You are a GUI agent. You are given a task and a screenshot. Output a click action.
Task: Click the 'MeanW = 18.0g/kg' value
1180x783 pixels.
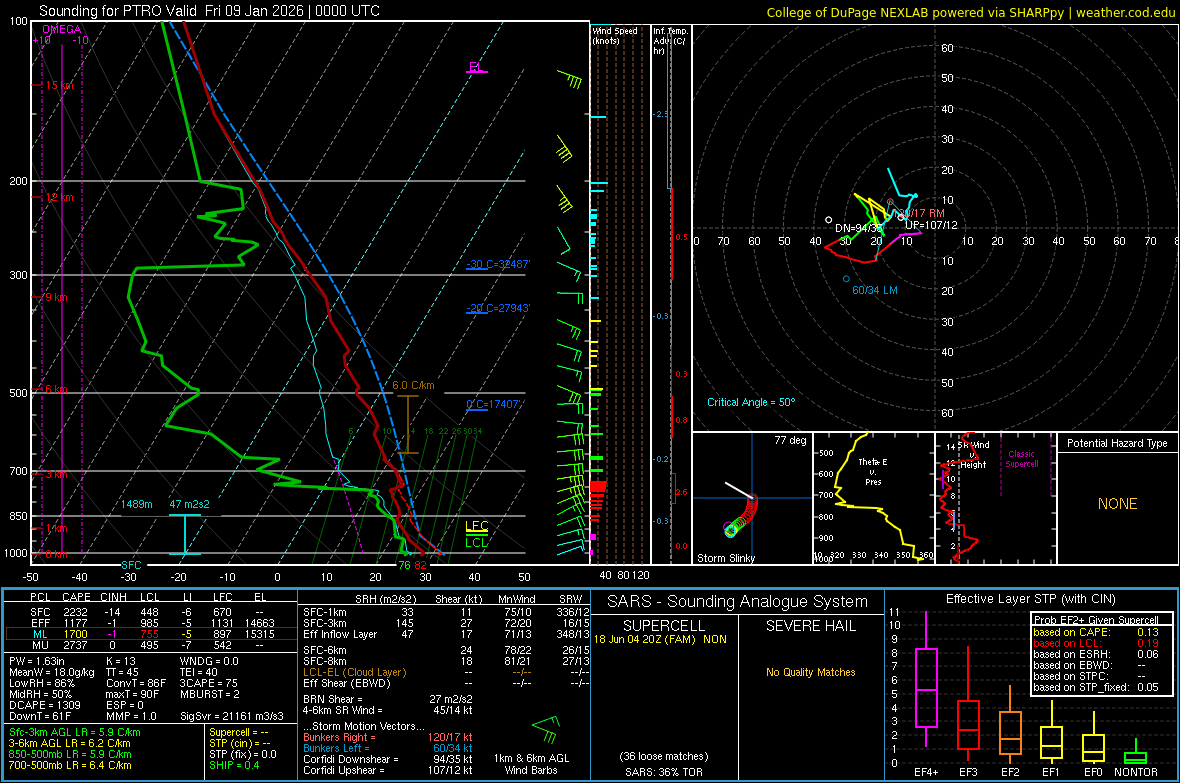(51, 672)
